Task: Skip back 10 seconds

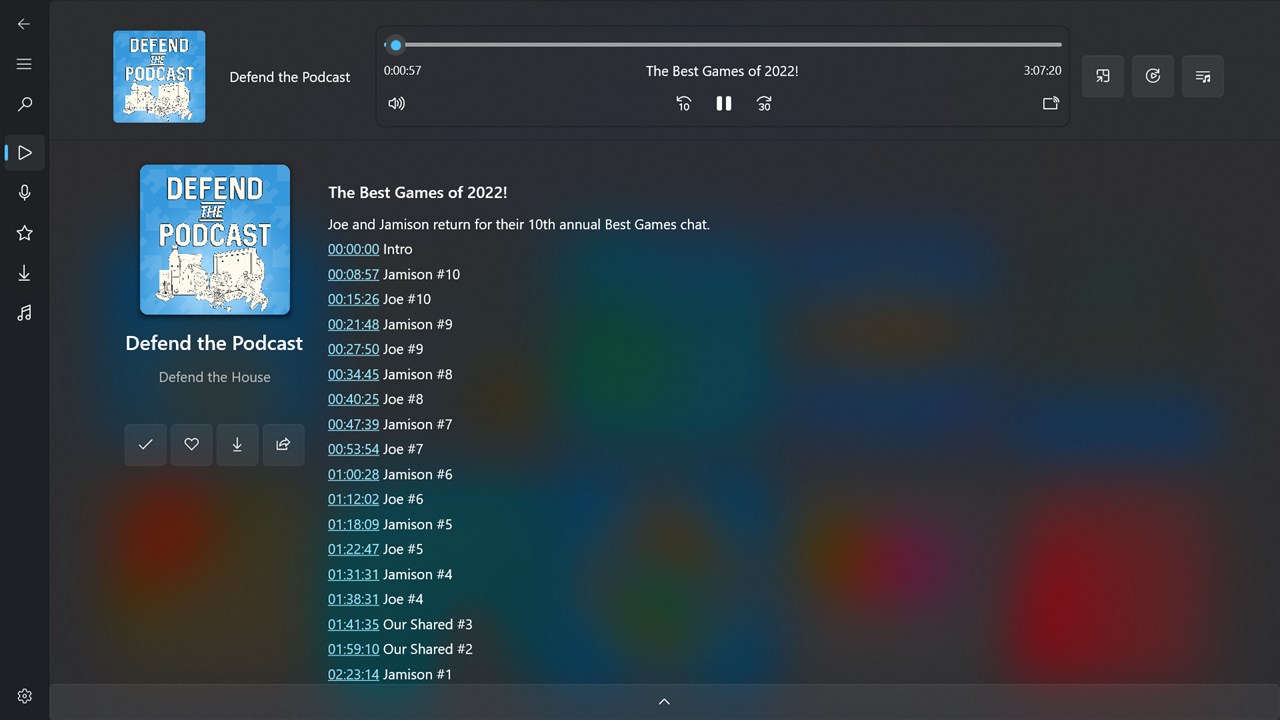Action: (x=684, y=103)
